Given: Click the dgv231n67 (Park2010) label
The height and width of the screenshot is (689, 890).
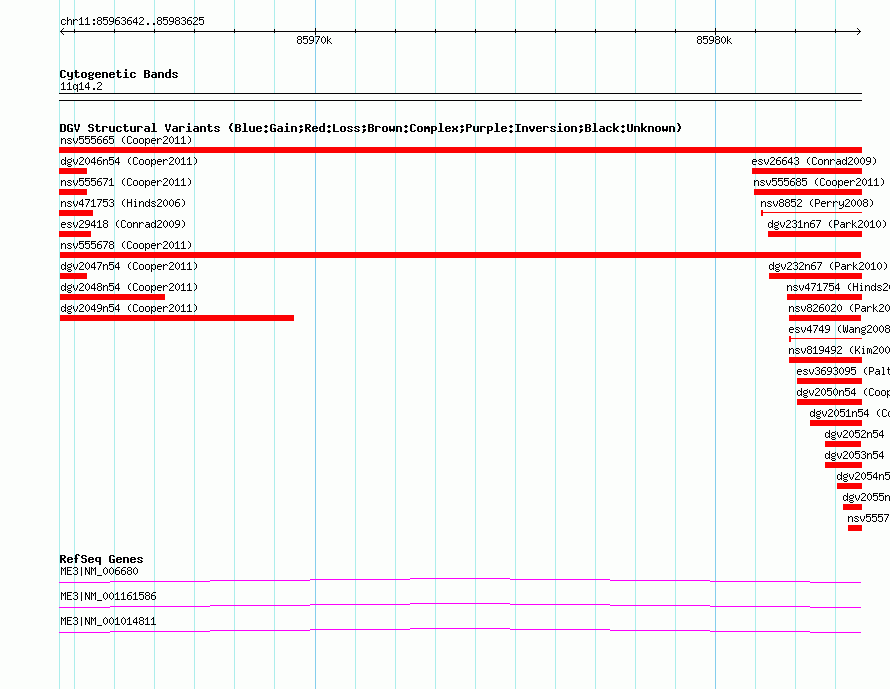Looking at the screenshot, I should (x=827, y=224).
